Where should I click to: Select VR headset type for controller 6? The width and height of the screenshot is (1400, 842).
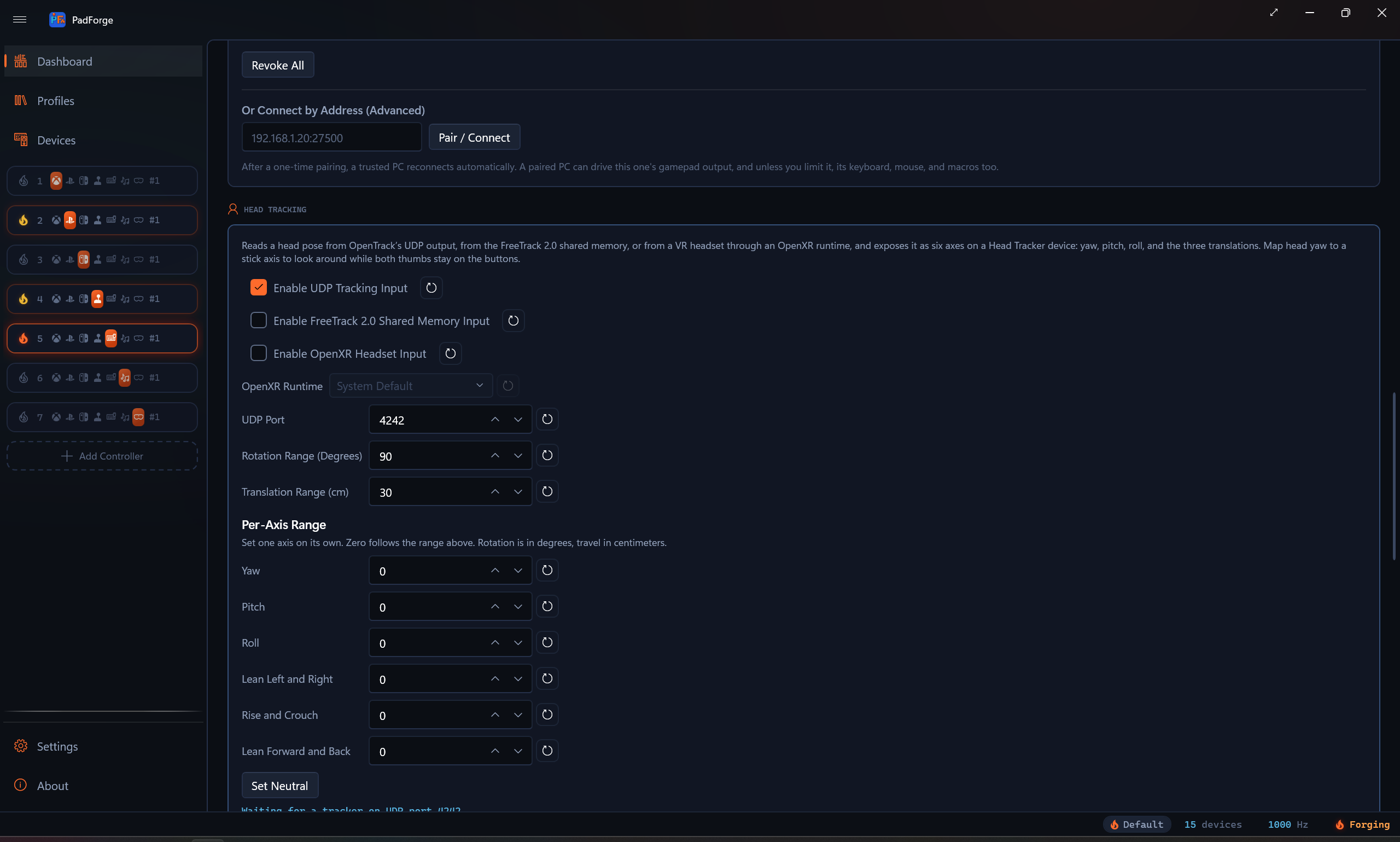138,378
